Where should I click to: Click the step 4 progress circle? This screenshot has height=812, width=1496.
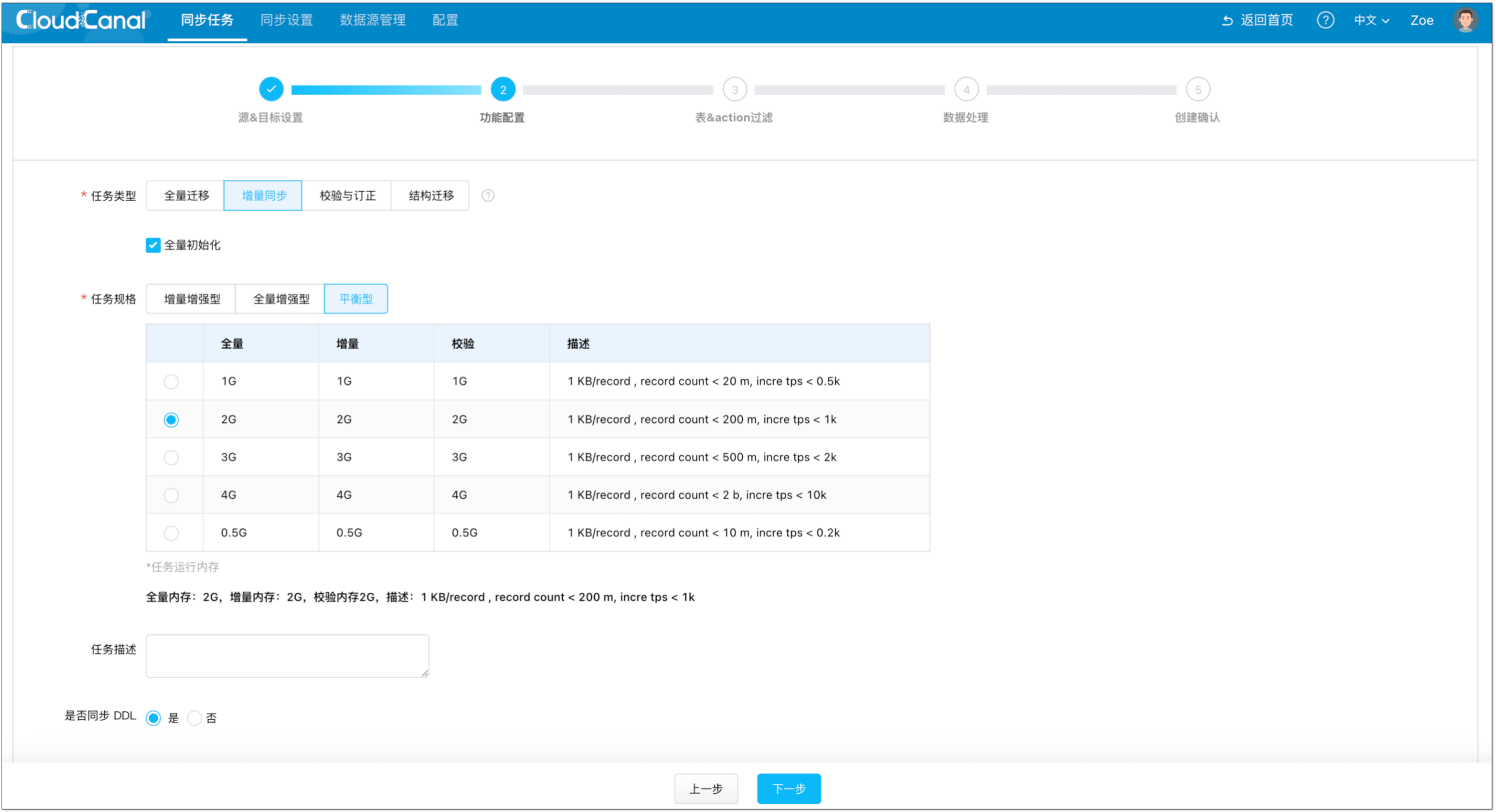point(966,89)
